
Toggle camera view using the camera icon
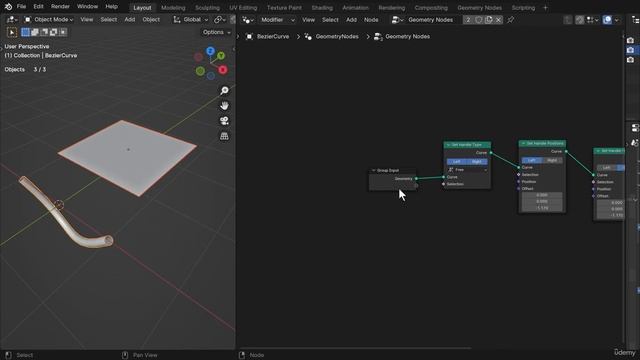(x=224, y=121)
